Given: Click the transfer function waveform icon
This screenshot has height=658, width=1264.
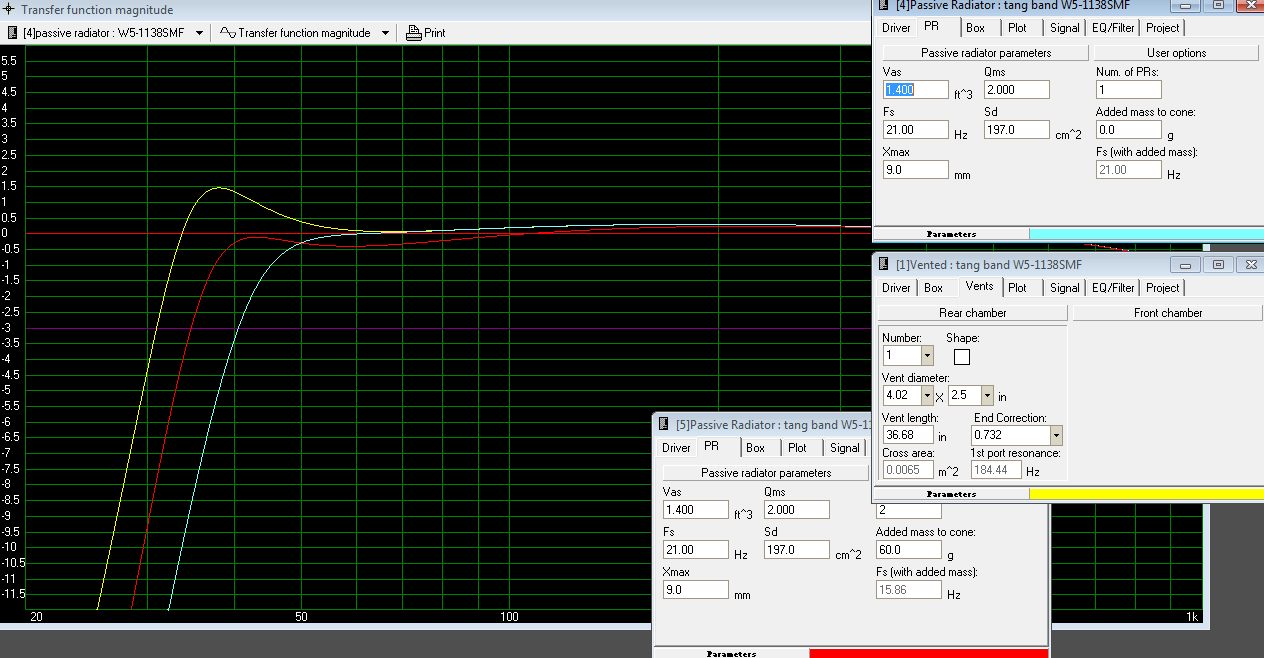Looking at the screenshot, I should tap(227, 33).
